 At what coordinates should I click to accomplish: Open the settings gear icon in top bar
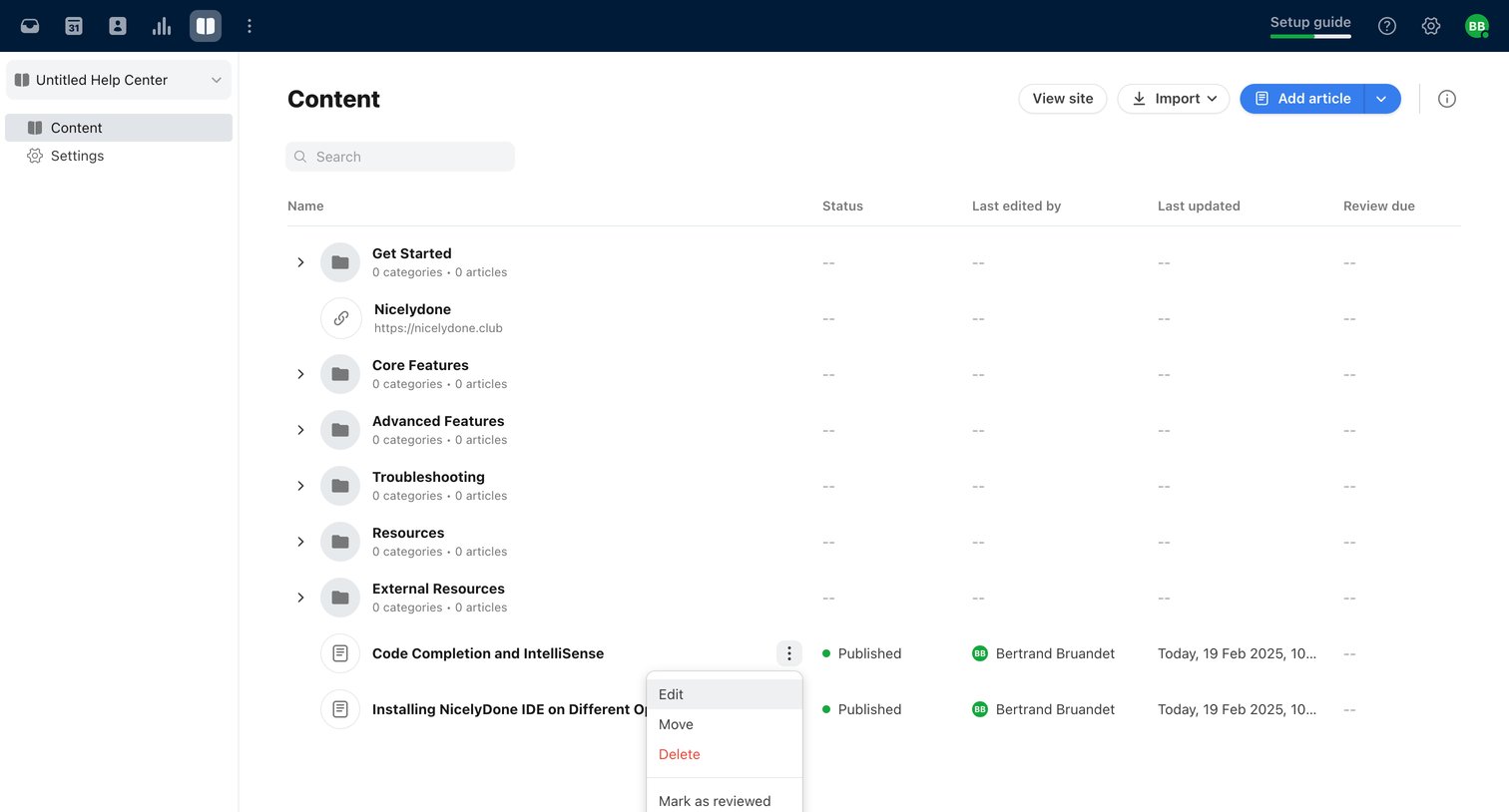click(x=1431, y=26)
